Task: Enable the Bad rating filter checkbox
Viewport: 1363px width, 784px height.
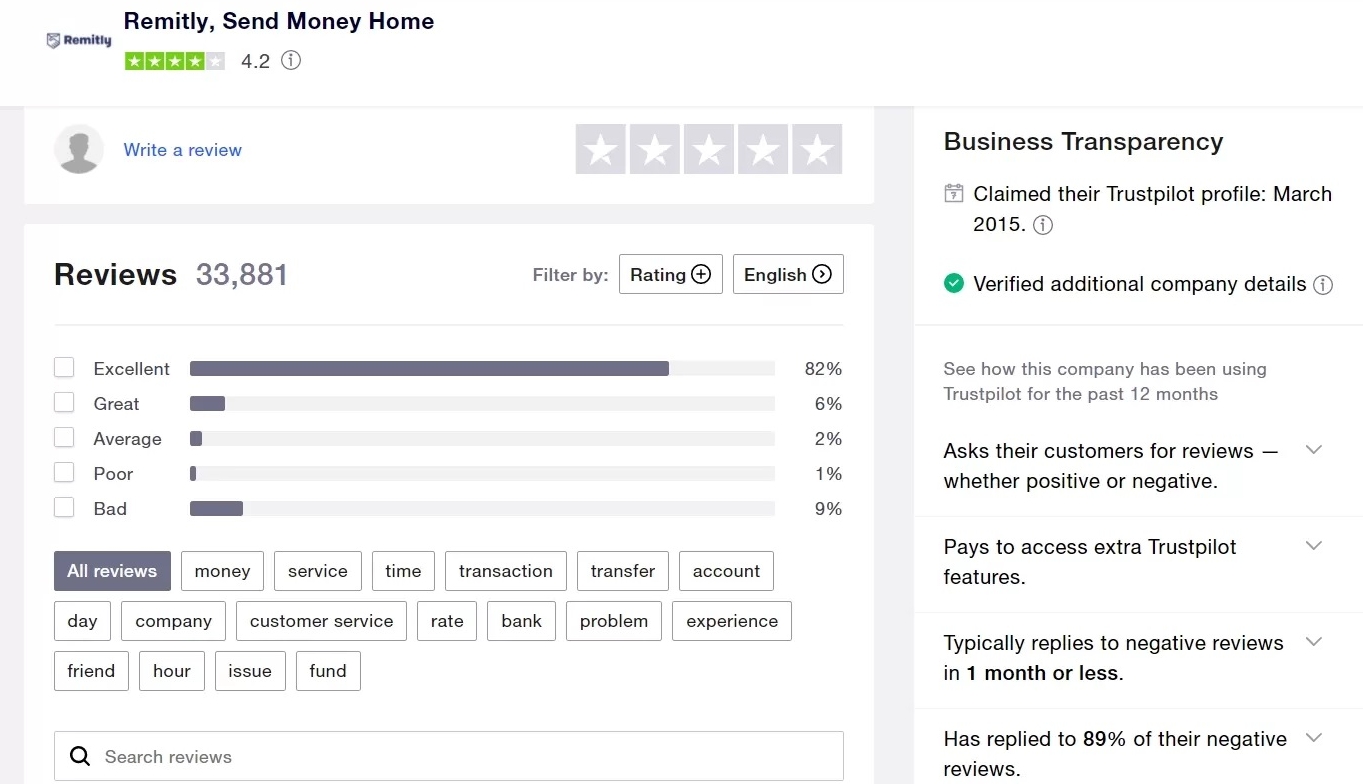Action: (x=64, y=508)
